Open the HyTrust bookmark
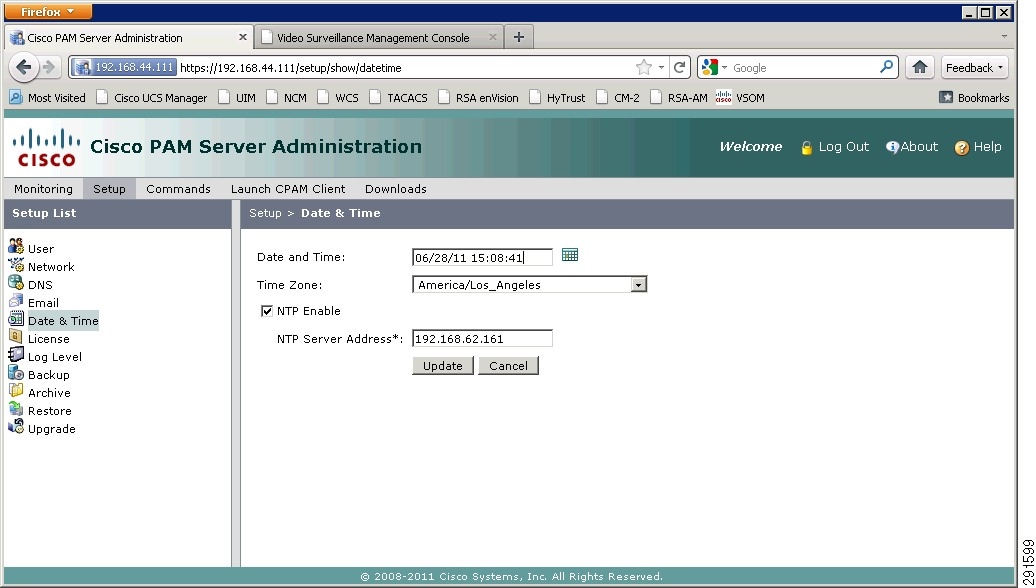This screenshot has width=1036, height=588. (x=558, y=98)
